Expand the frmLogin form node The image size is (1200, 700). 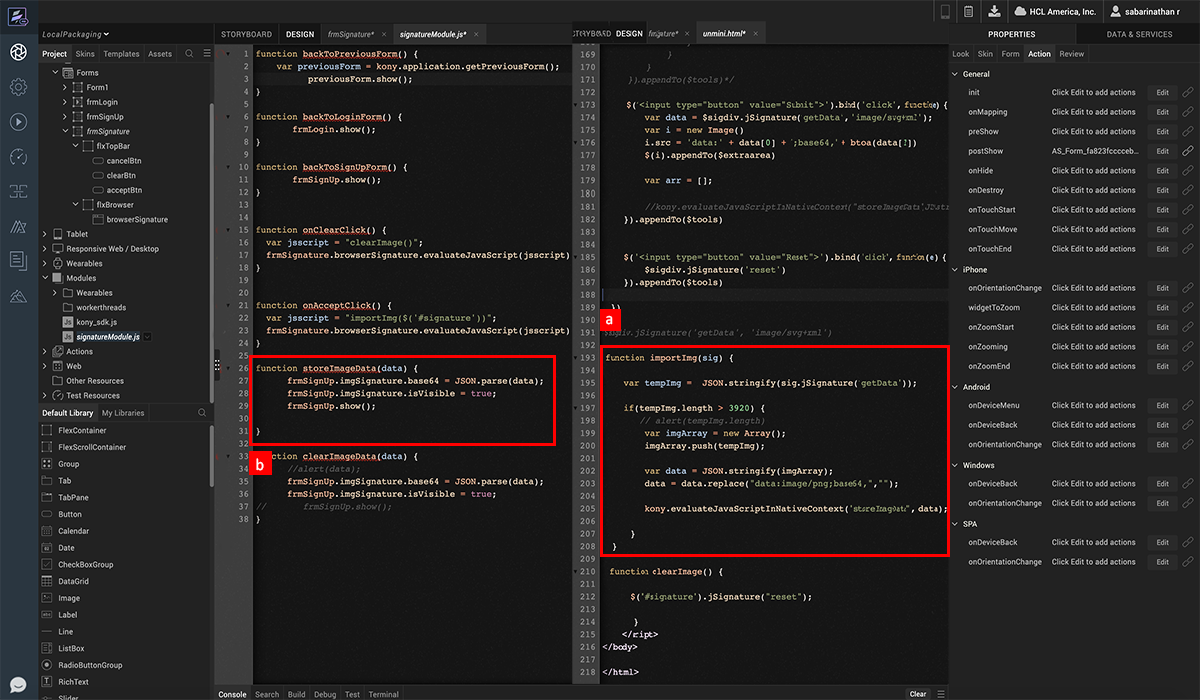coord(65,102)
